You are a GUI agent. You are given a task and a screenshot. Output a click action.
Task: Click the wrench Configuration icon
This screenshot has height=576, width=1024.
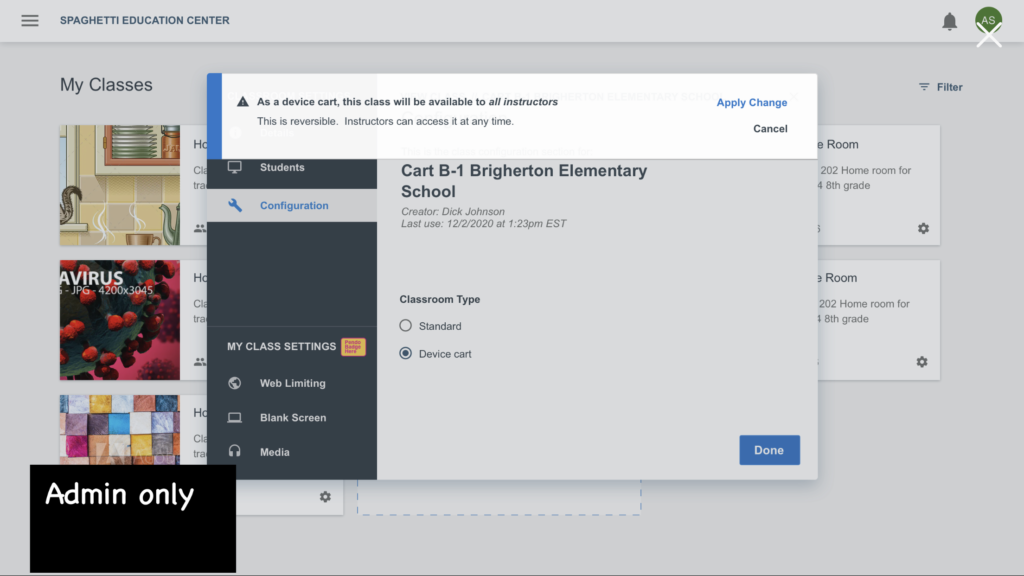(x=235, y=205)
